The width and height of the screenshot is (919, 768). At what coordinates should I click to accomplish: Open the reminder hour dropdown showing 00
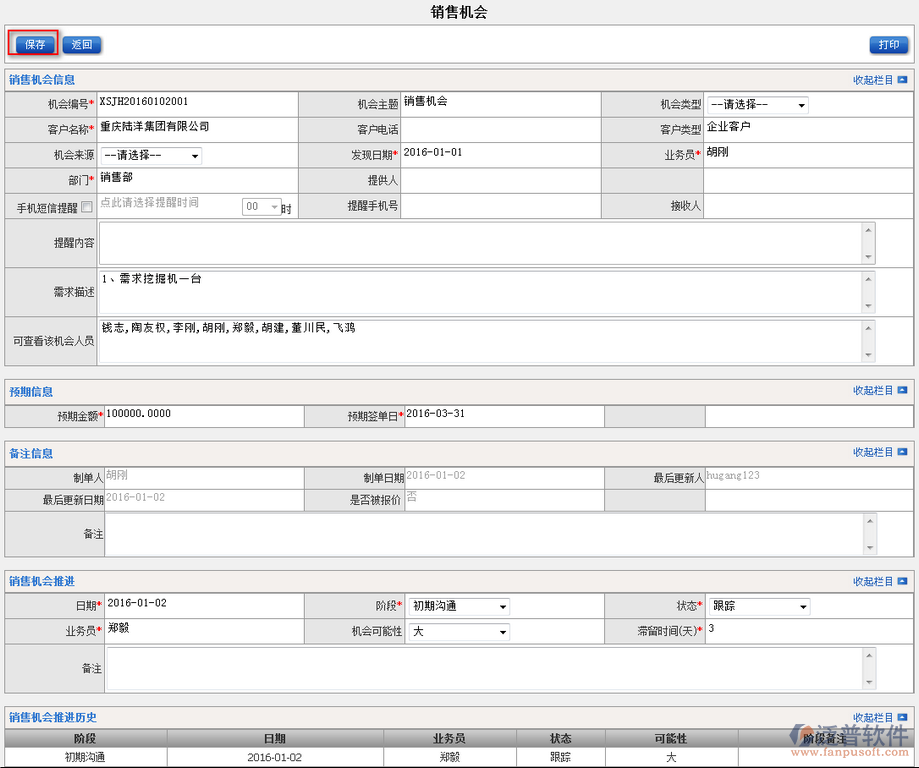(261, 207)
